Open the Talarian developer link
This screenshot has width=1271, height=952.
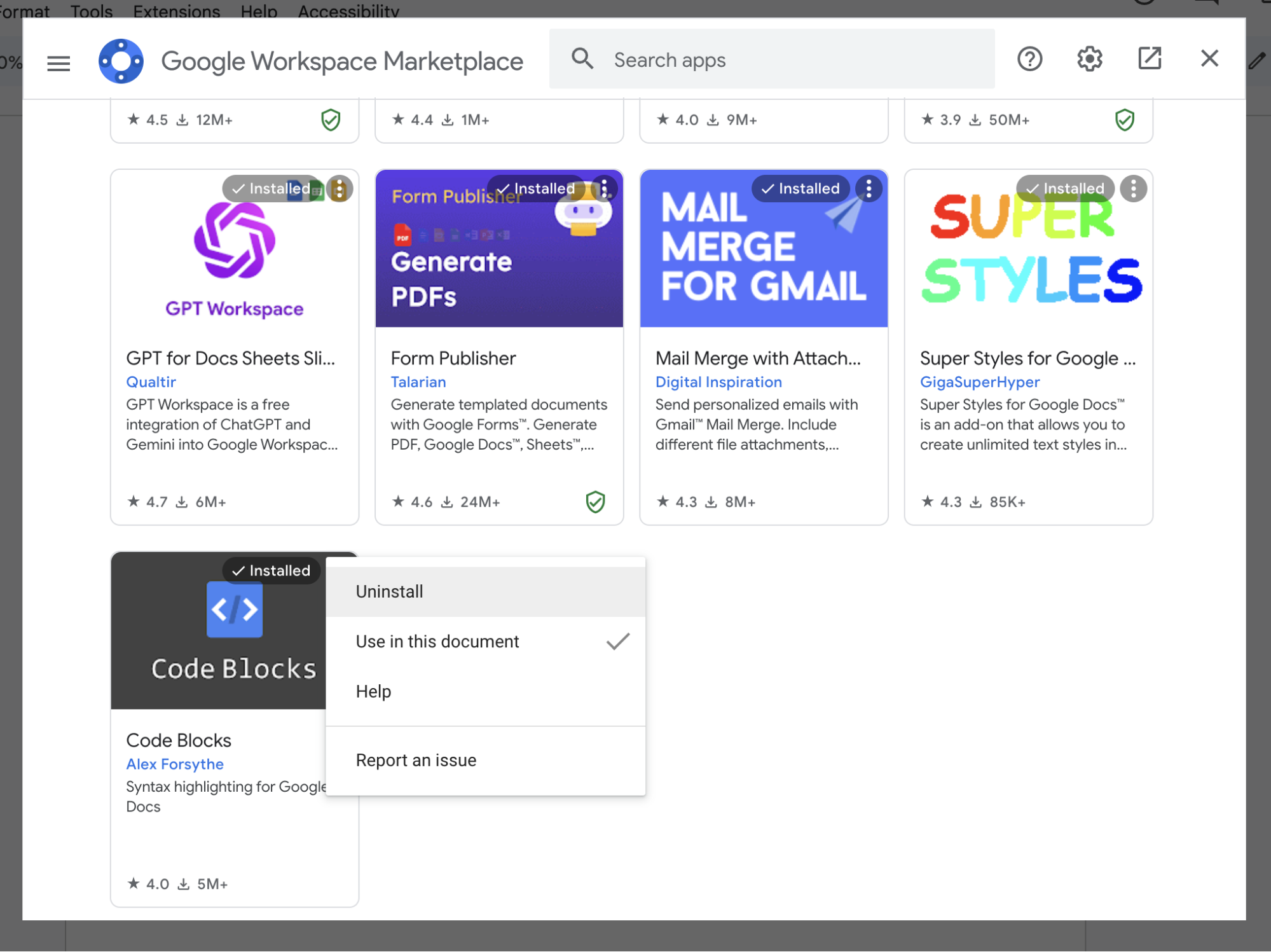coord(418,382)
